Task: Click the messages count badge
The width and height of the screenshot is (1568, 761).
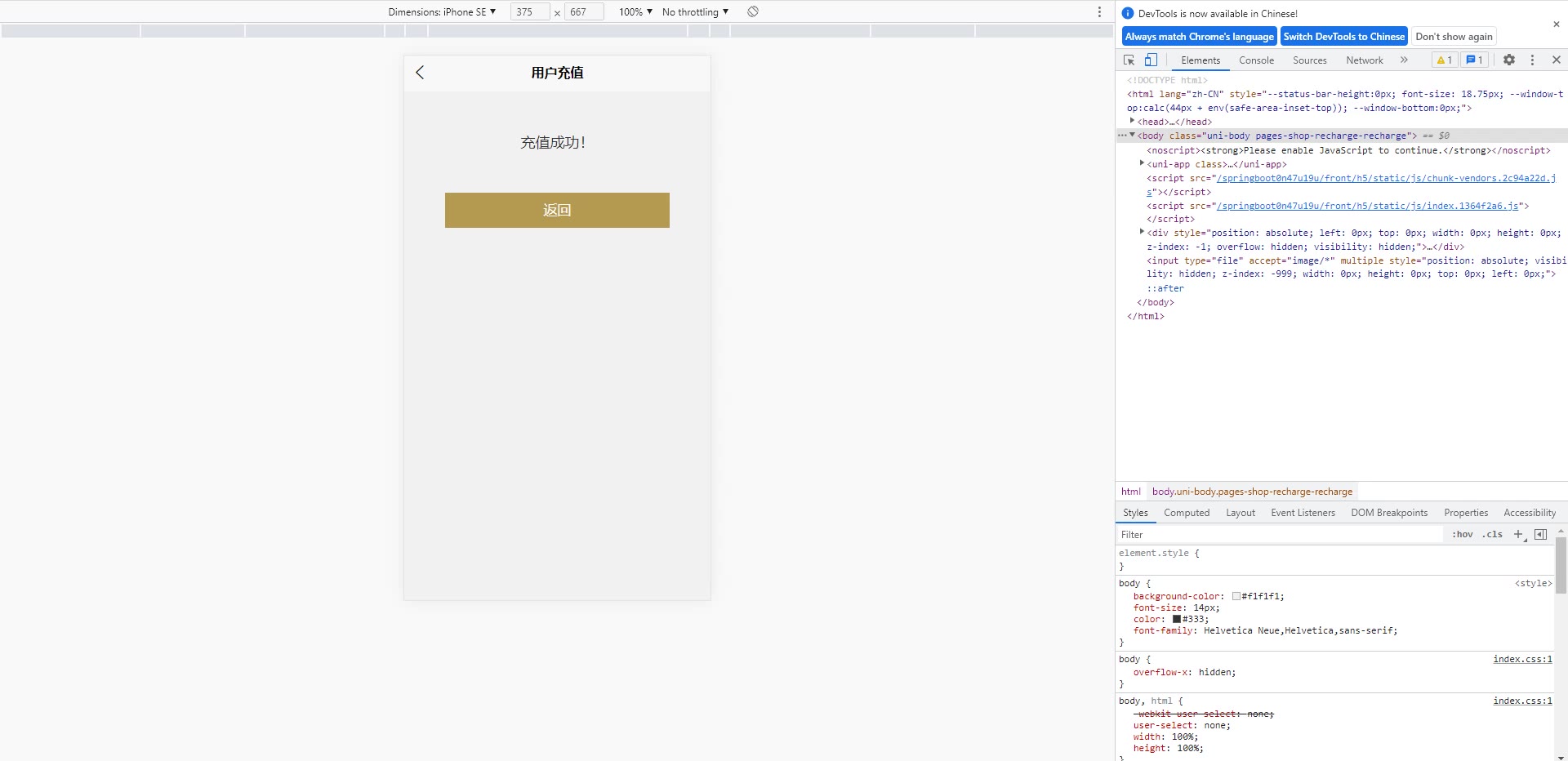Action: 1474,60
